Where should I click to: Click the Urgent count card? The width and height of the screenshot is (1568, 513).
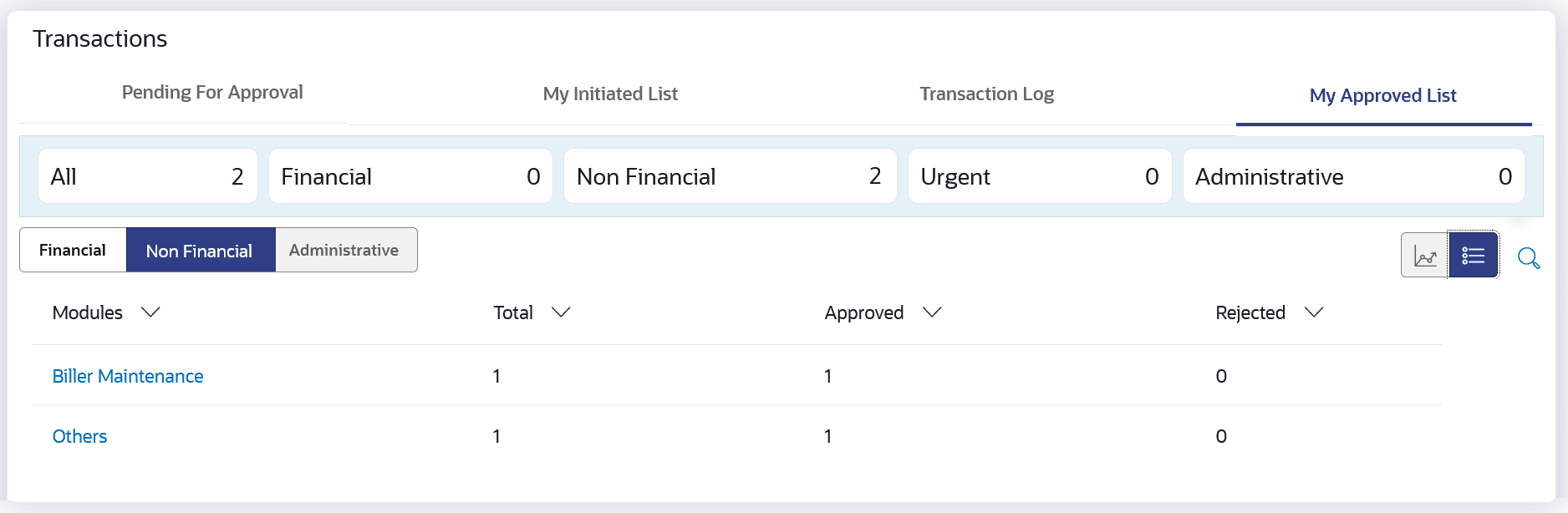click(1039, 176)
